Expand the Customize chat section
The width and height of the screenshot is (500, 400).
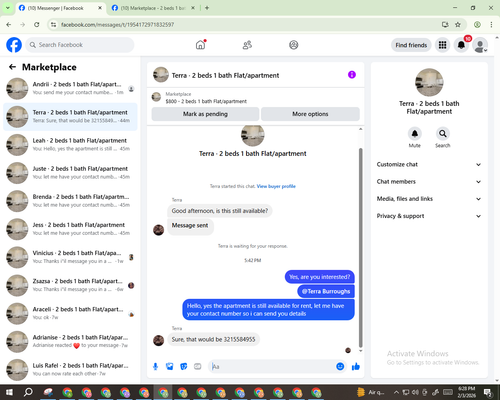pos(429,164)
